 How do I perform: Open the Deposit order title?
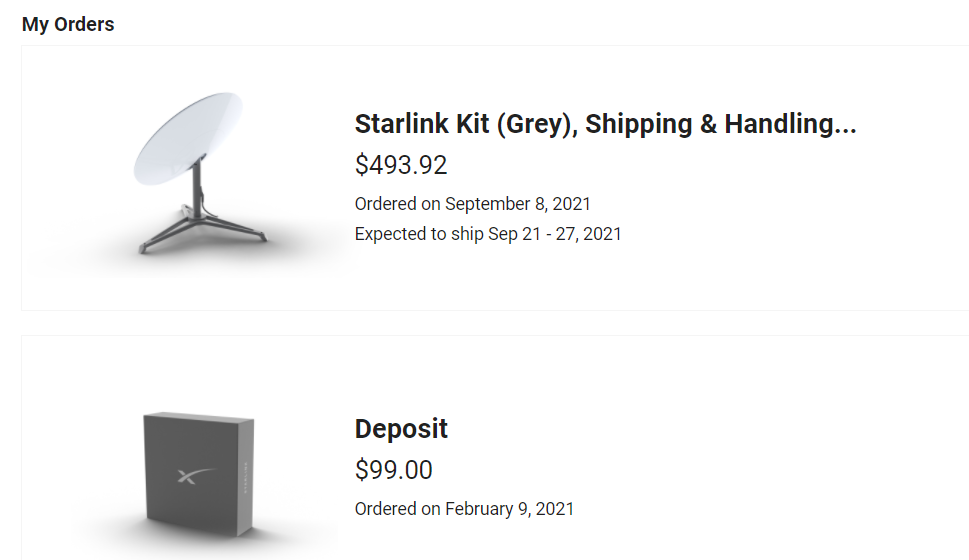[401, 429]
